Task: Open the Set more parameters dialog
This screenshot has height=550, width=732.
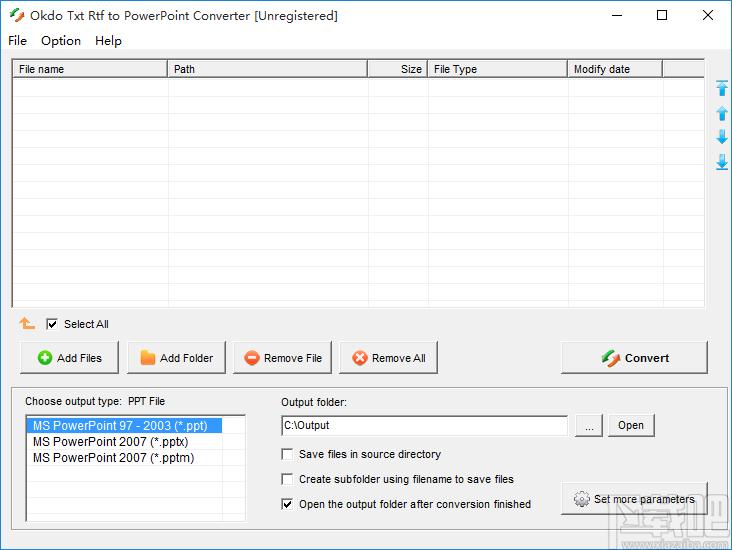Action: pos(634,499)
